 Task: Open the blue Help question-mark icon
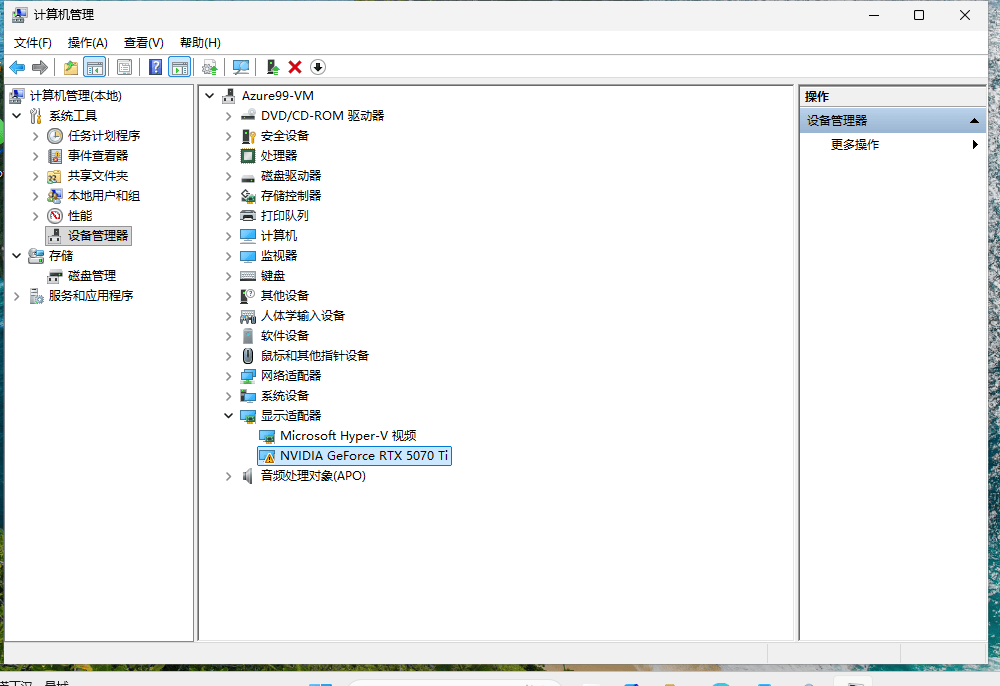coord(155,67)
